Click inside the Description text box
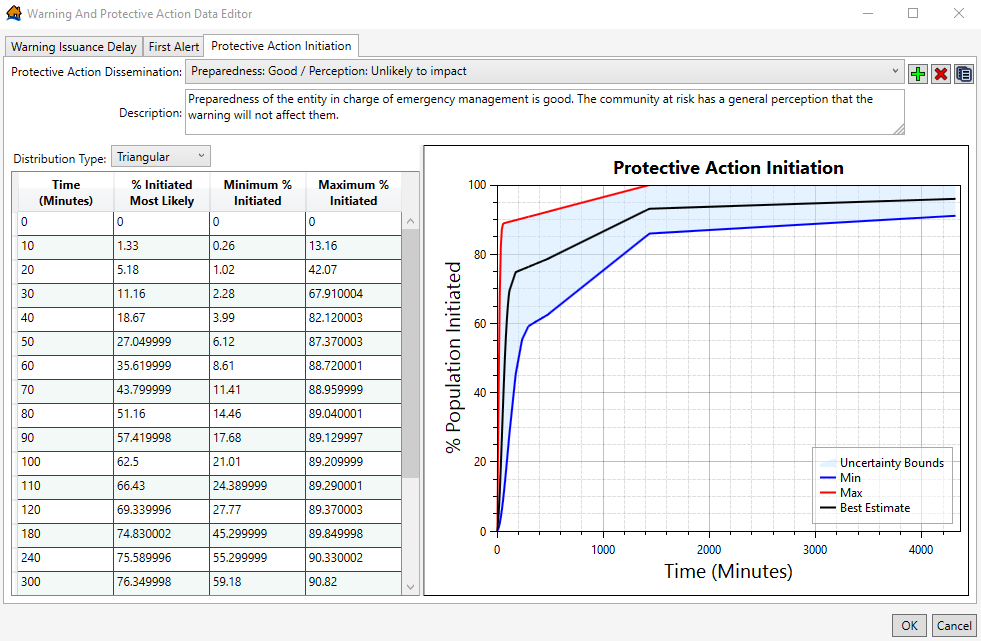Image resolution: width=981 pixels, height=641 pixels. [x=544, y=112]
